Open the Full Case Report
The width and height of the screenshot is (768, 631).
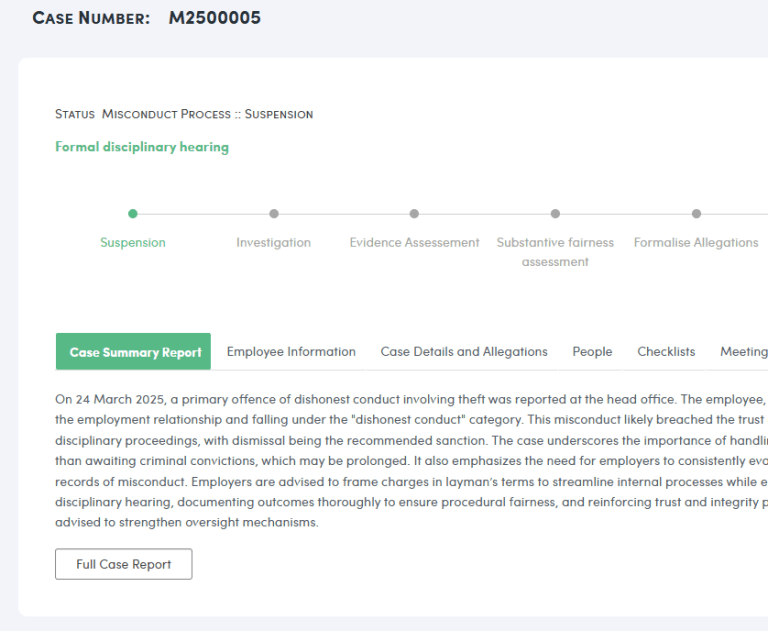tap(123, 564)
